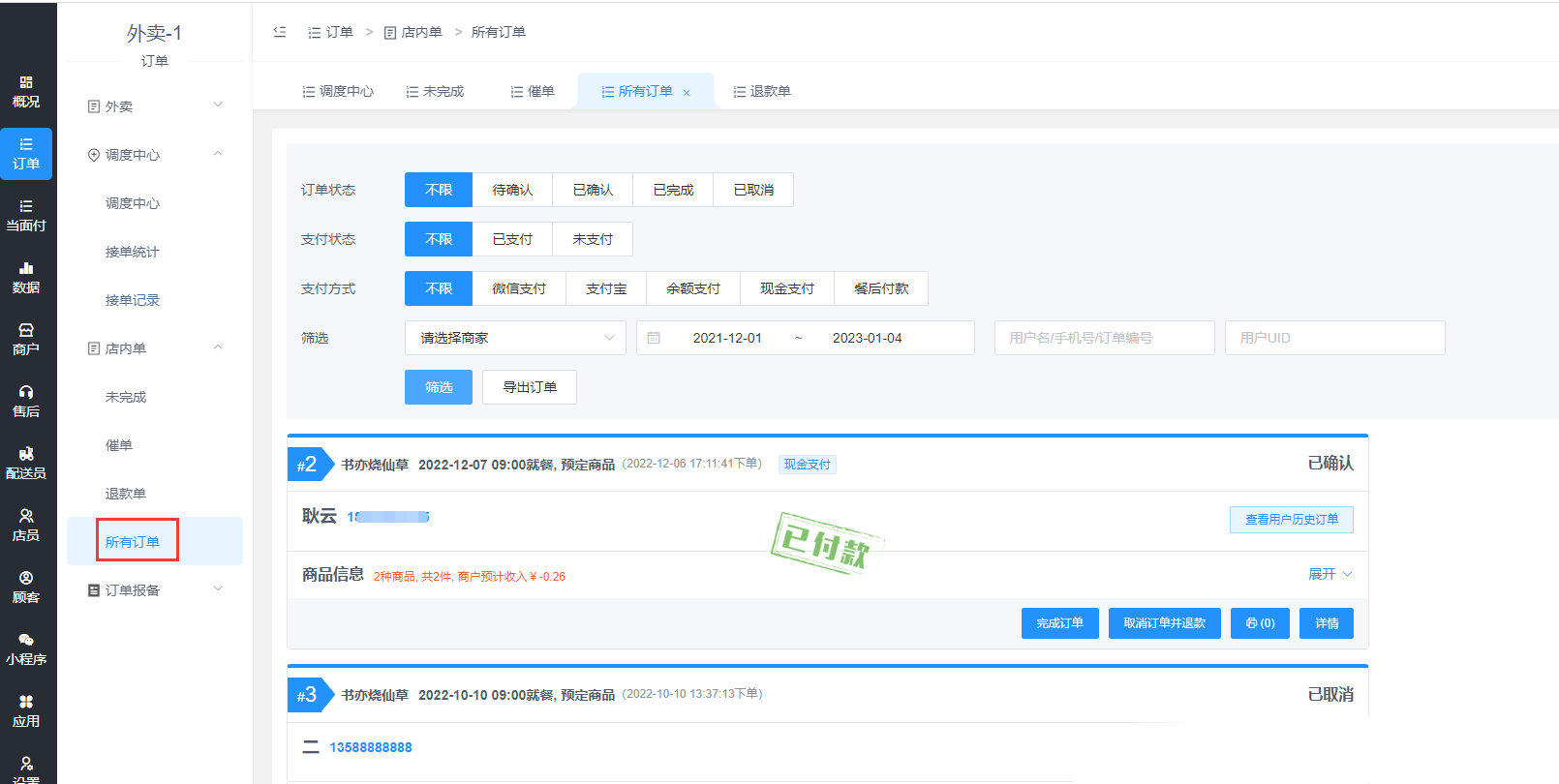Screen dimensions: 1559x784
Task: Select 现金支付 payment method
Action: coord(787,288)
